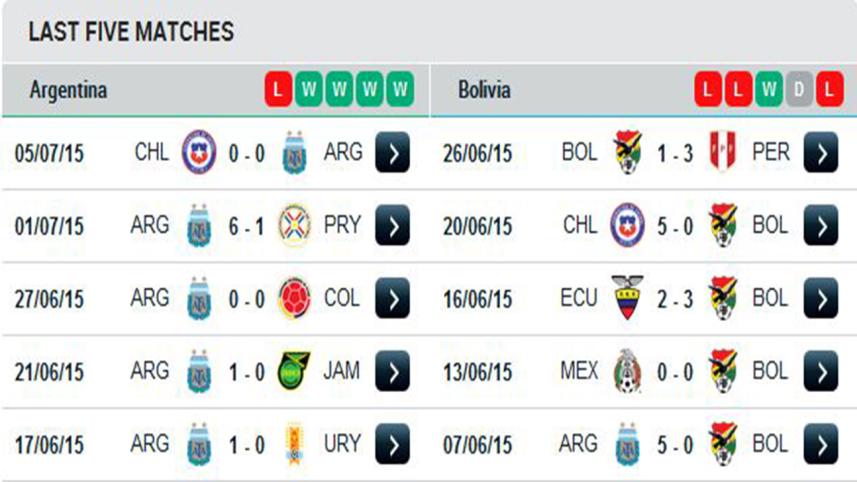Image resolution: width=857 pixels, height=482 pixels.
Task: Click Chile crest in 05/07/15 match
Action: click(199, 153)
